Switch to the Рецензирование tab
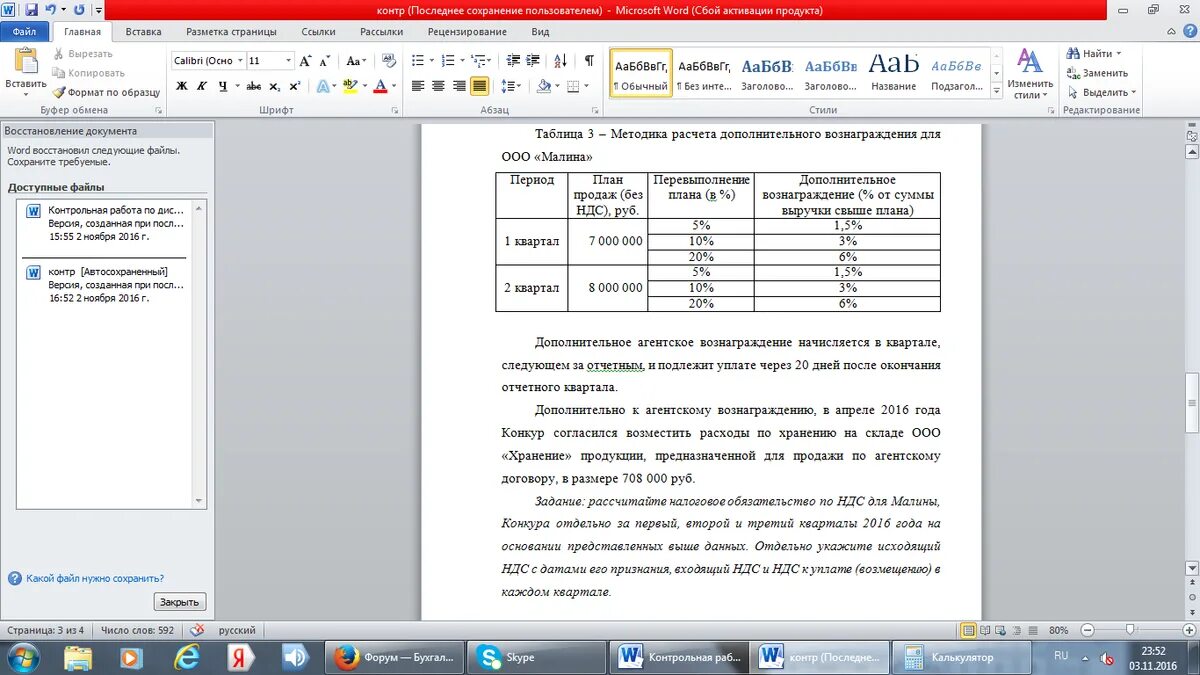The image size is (1200, 675). click(467, 32)
